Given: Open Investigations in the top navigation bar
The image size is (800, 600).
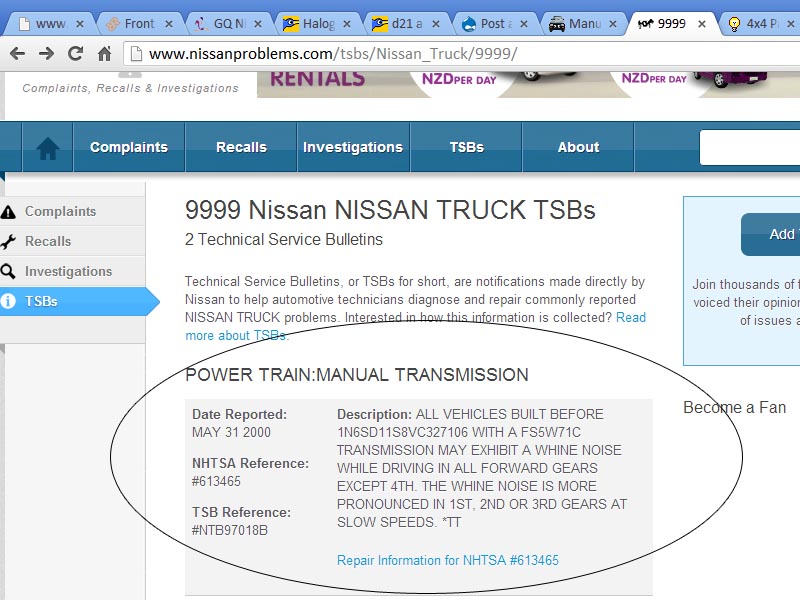Looking at the screenshot, I should (x=353, y=147).
